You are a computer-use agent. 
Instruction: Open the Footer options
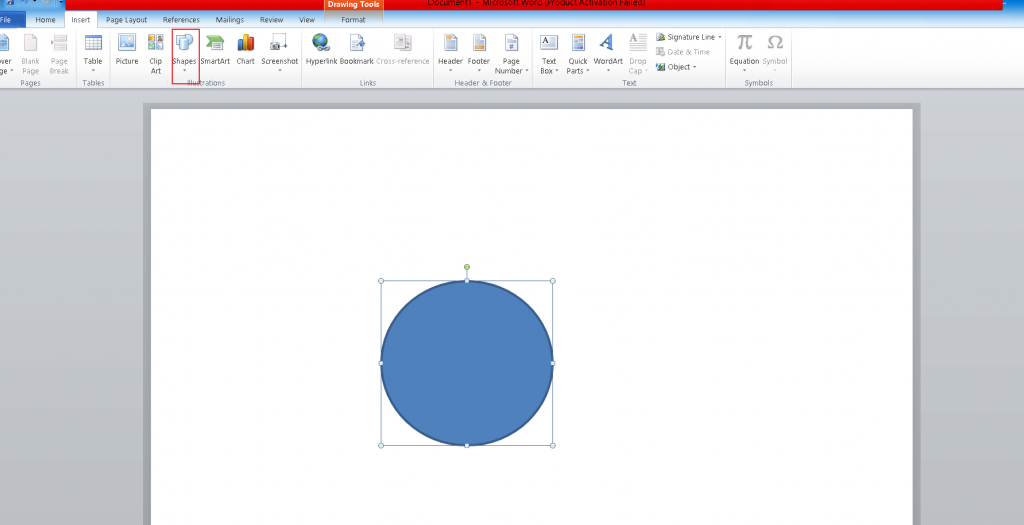(479, 54)
